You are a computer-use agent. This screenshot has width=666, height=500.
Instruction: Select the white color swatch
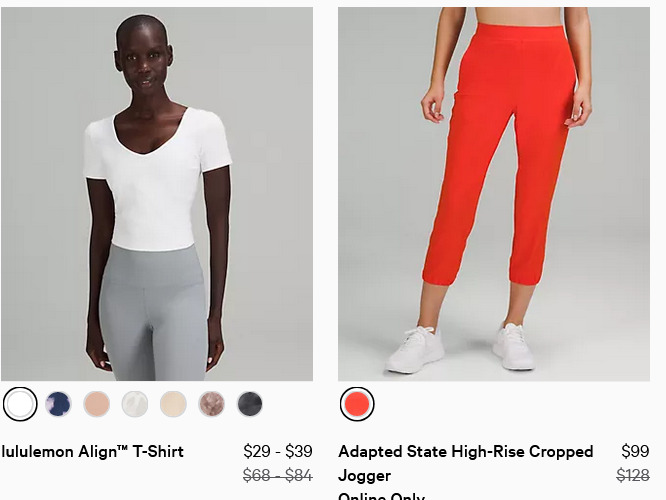pyautogui.click(x=20, y=404)
